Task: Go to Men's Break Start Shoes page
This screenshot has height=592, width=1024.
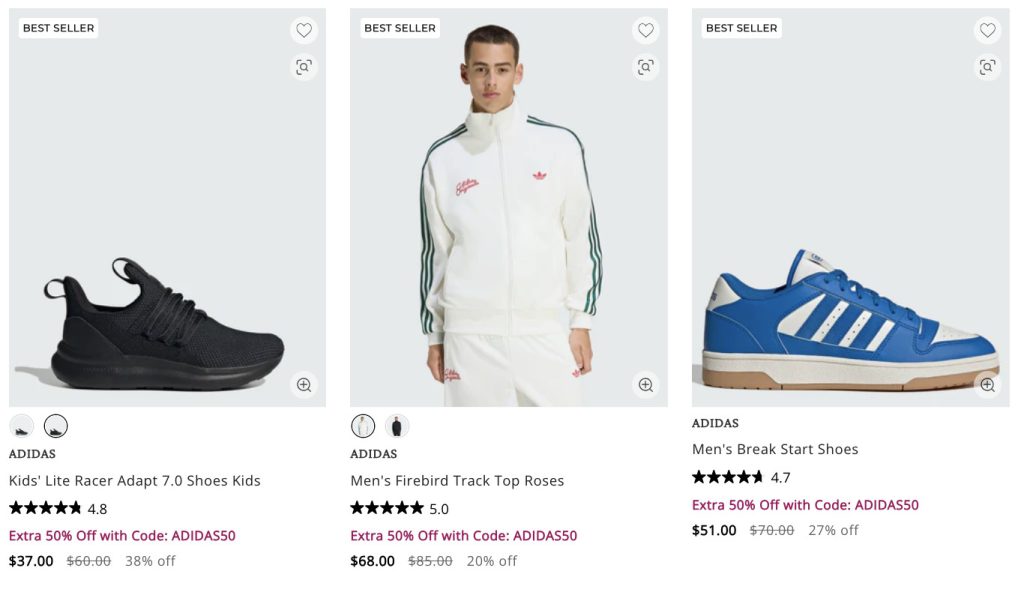Action: [x=775, y=450]
